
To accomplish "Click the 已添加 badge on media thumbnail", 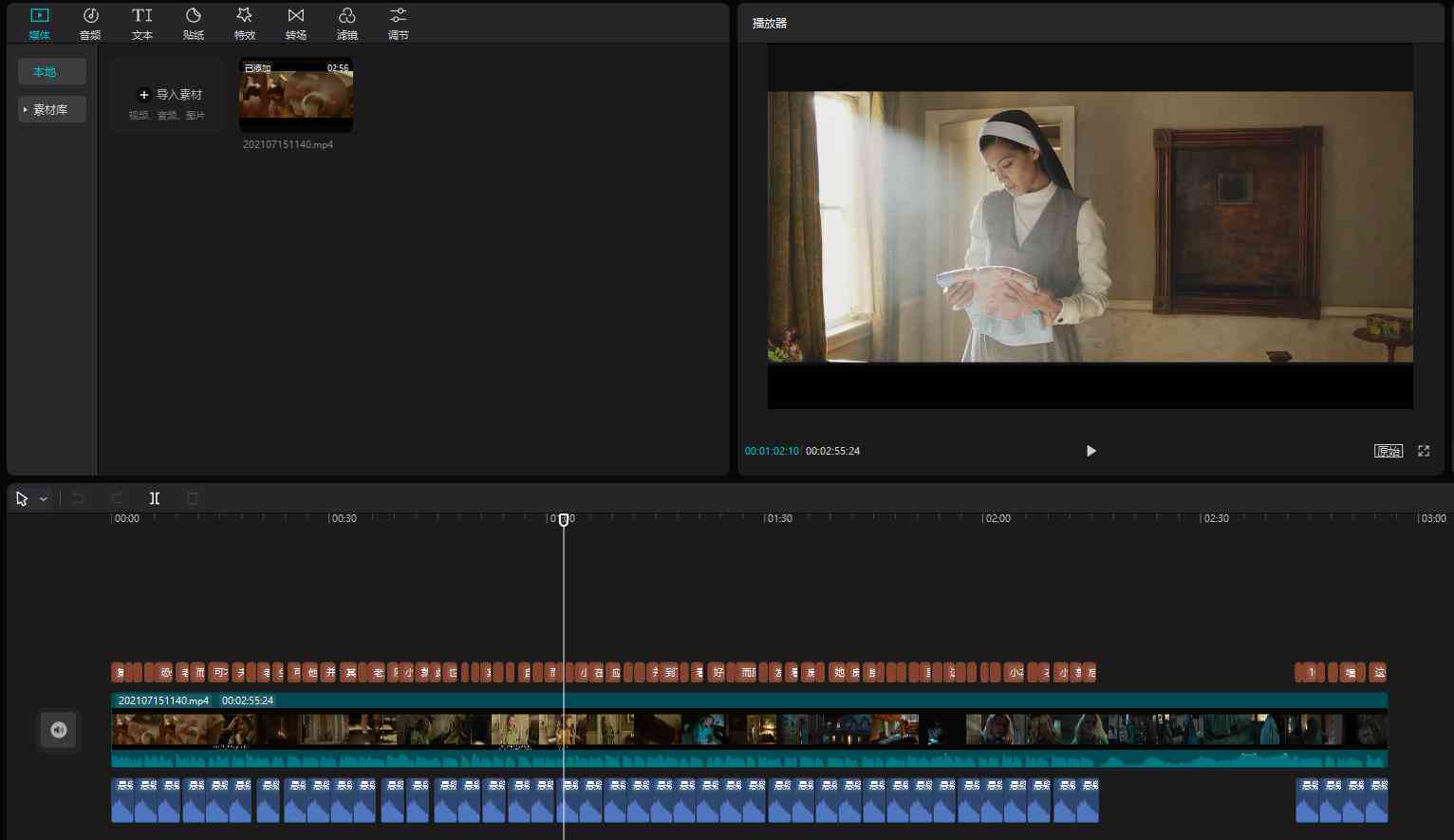I will (x=257, y=68).
